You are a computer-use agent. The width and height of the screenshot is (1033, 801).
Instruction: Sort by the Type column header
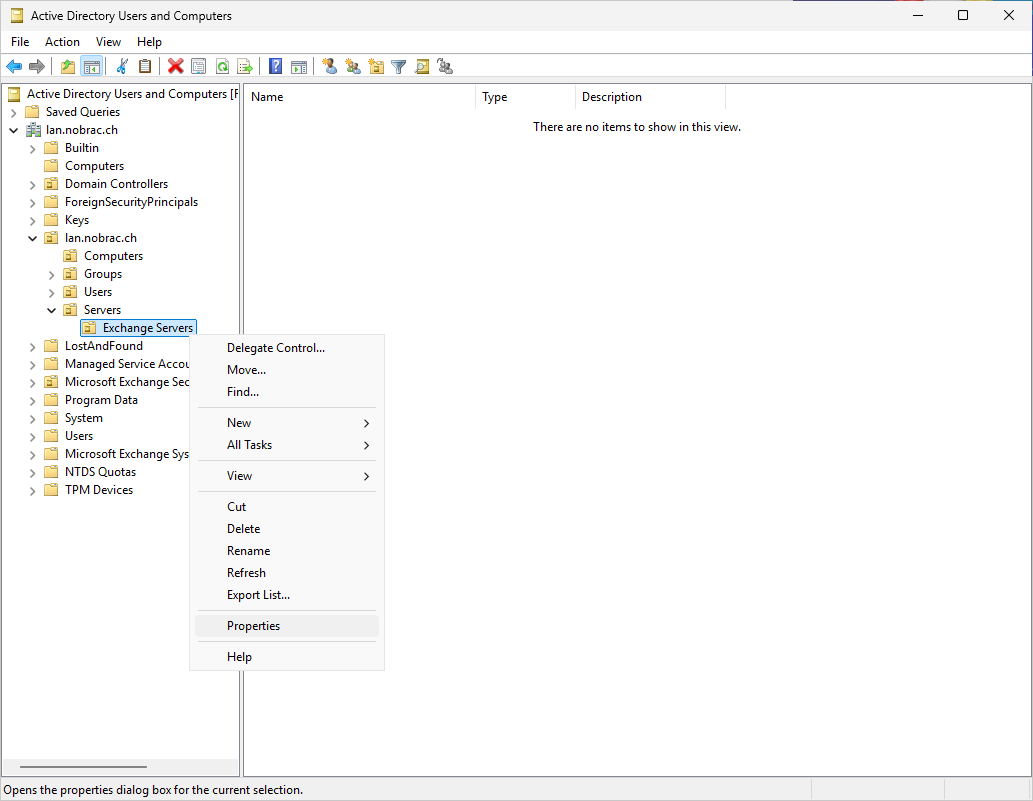(x=525, y=97)
